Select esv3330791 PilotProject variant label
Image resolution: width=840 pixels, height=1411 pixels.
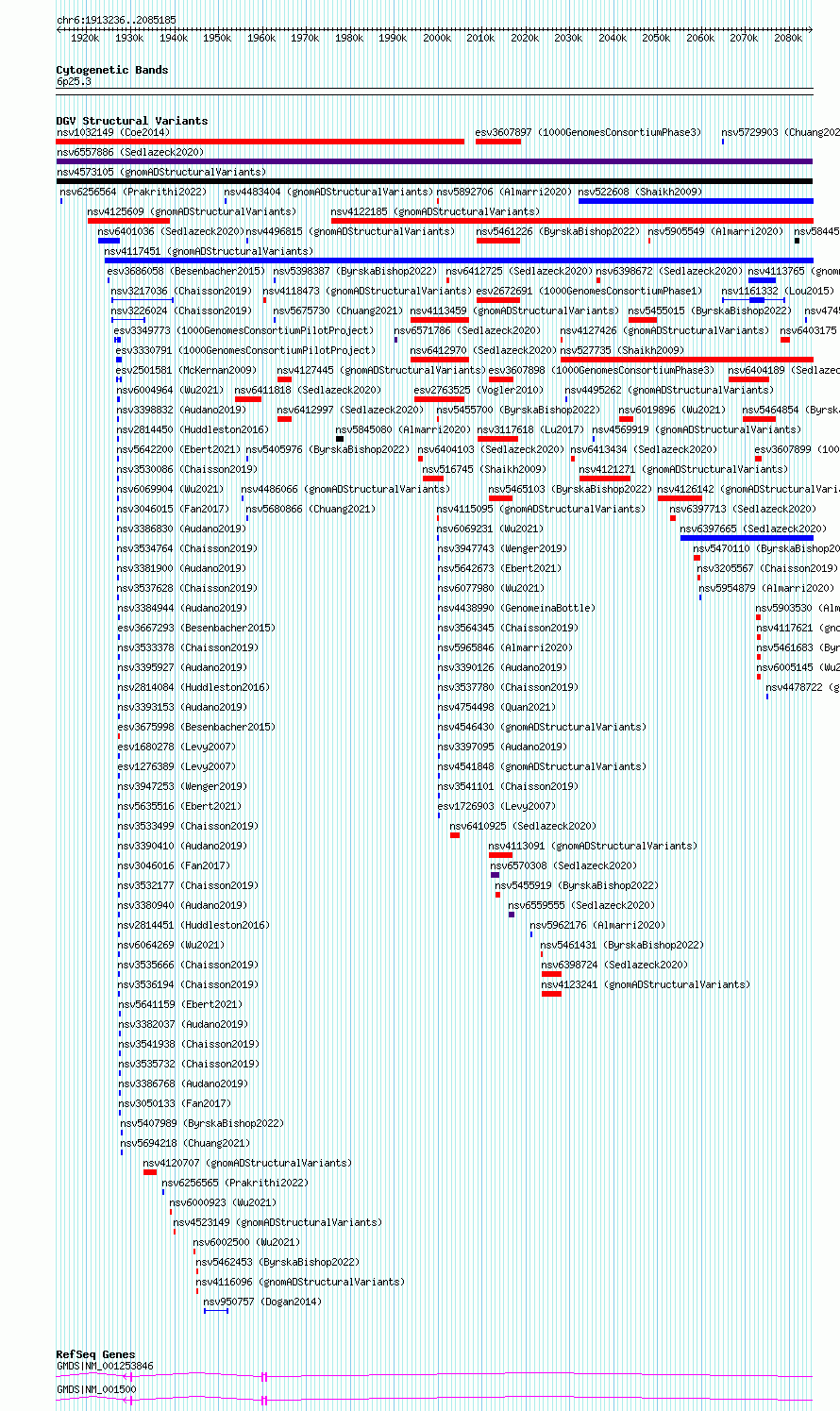coord(245,350)
